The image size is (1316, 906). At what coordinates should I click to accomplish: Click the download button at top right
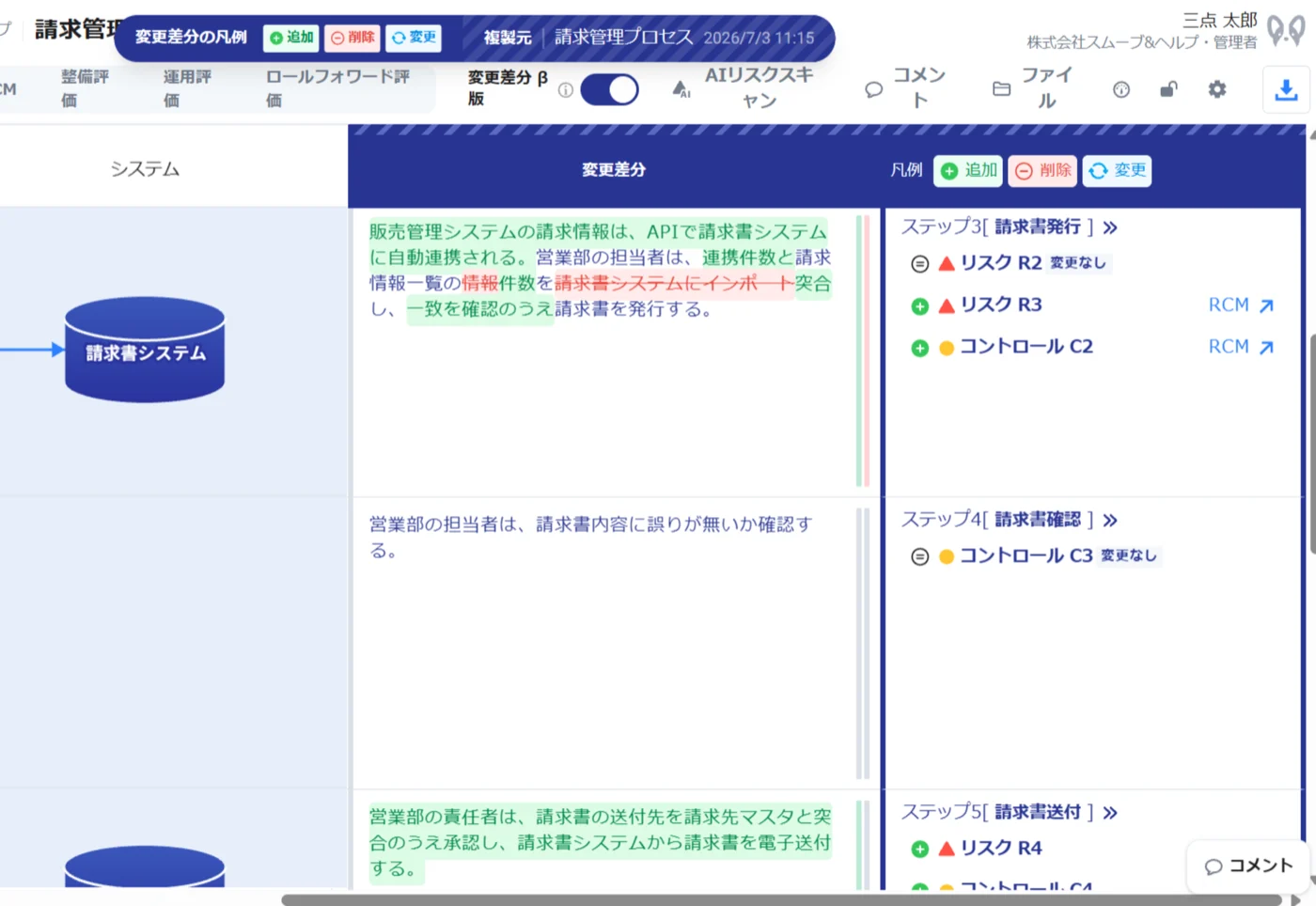[x=1286, y=89]
